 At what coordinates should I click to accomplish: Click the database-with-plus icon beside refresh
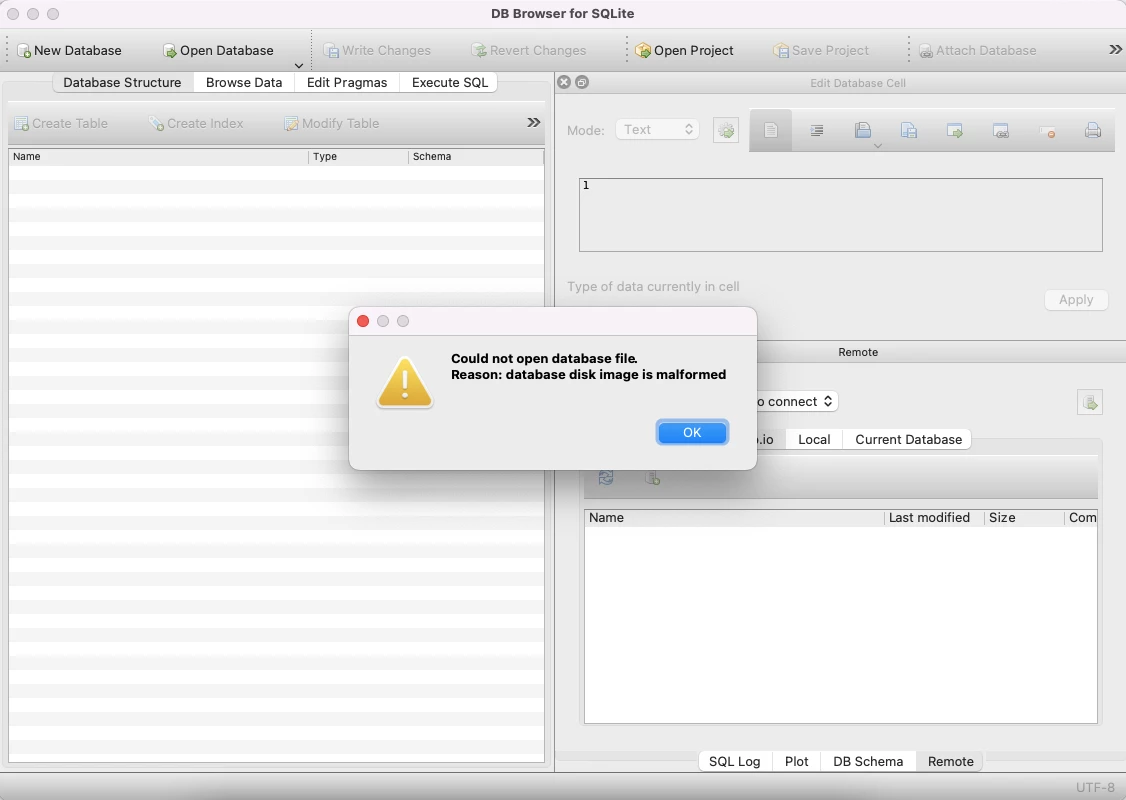(652, 478)
